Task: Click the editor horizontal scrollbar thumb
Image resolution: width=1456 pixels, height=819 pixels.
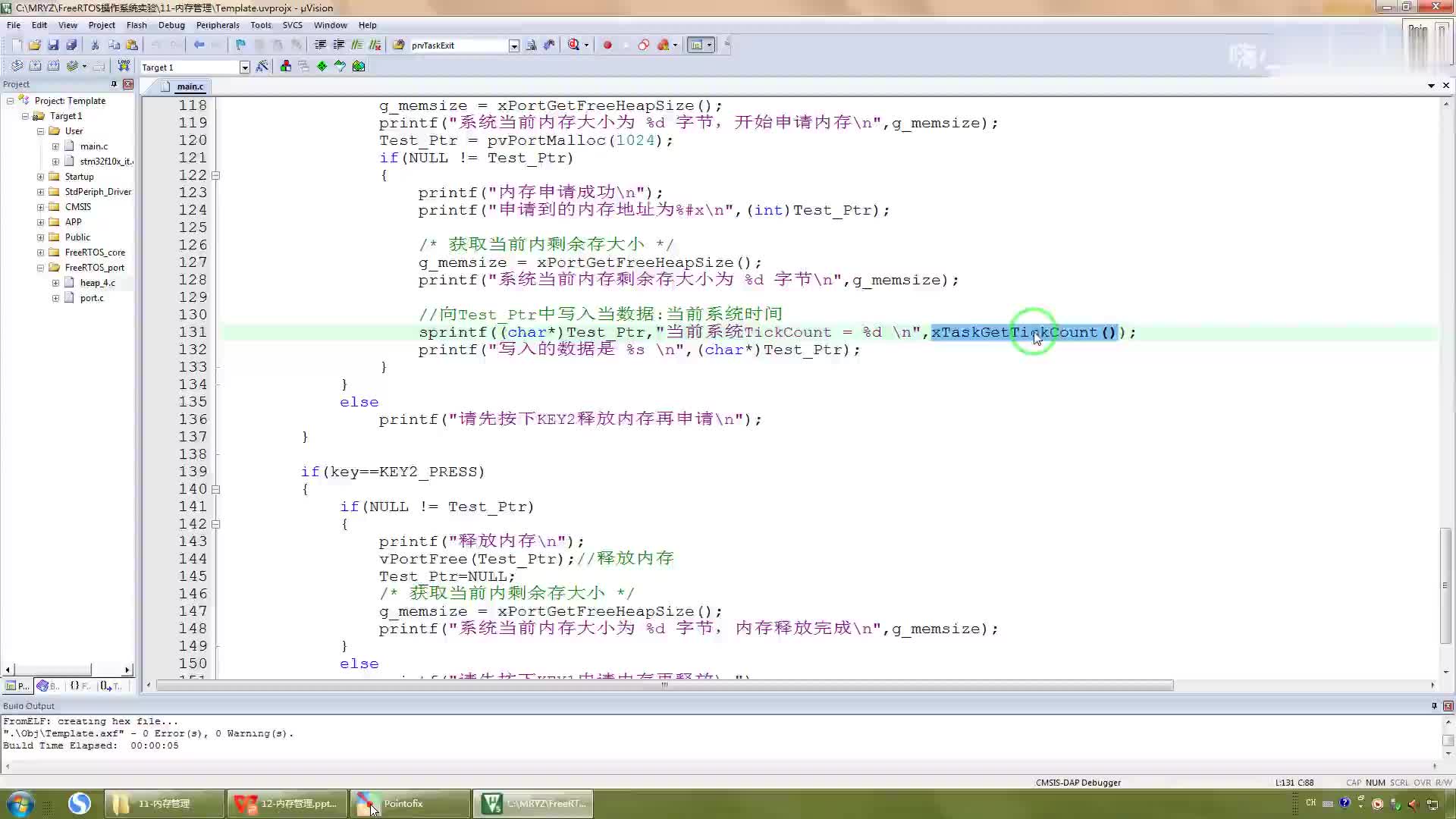Action: 664,685
